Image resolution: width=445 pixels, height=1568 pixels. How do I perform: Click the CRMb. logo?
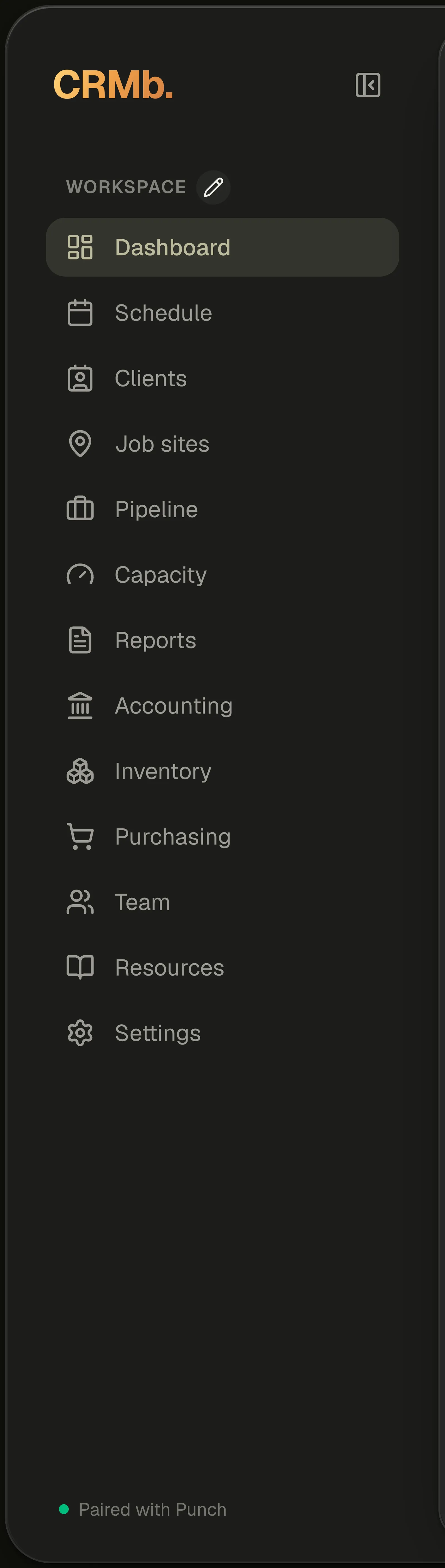click(113, 85)
